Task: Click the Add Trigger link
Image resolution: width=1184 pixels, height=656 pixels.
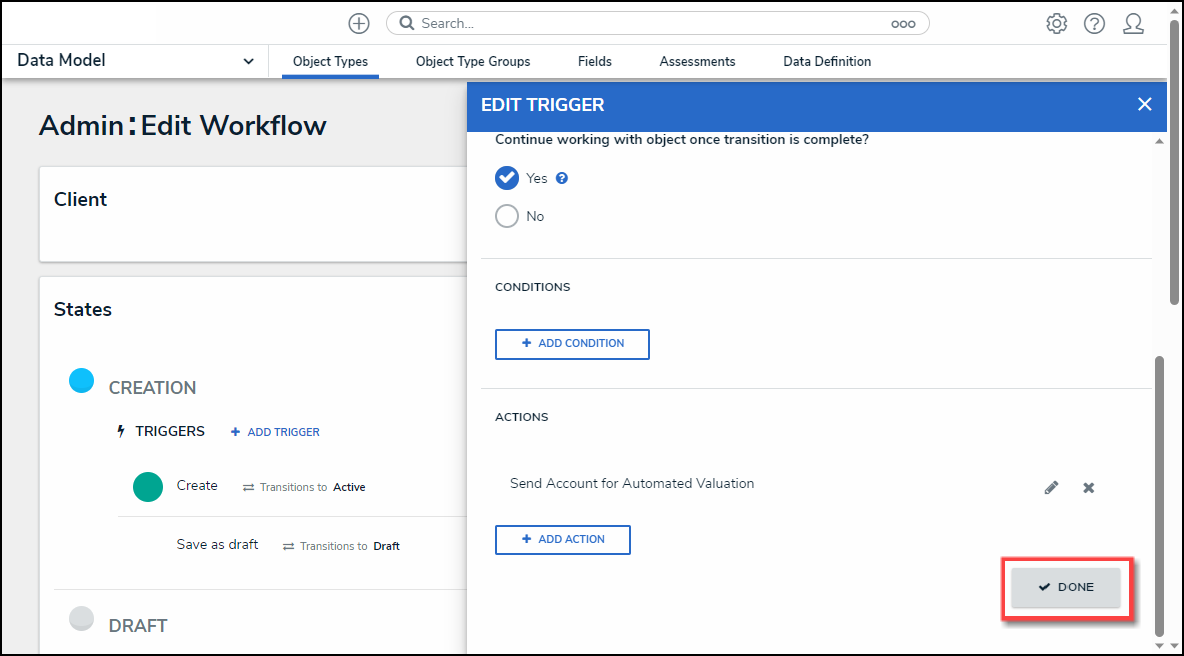Action: pos(275,432)
